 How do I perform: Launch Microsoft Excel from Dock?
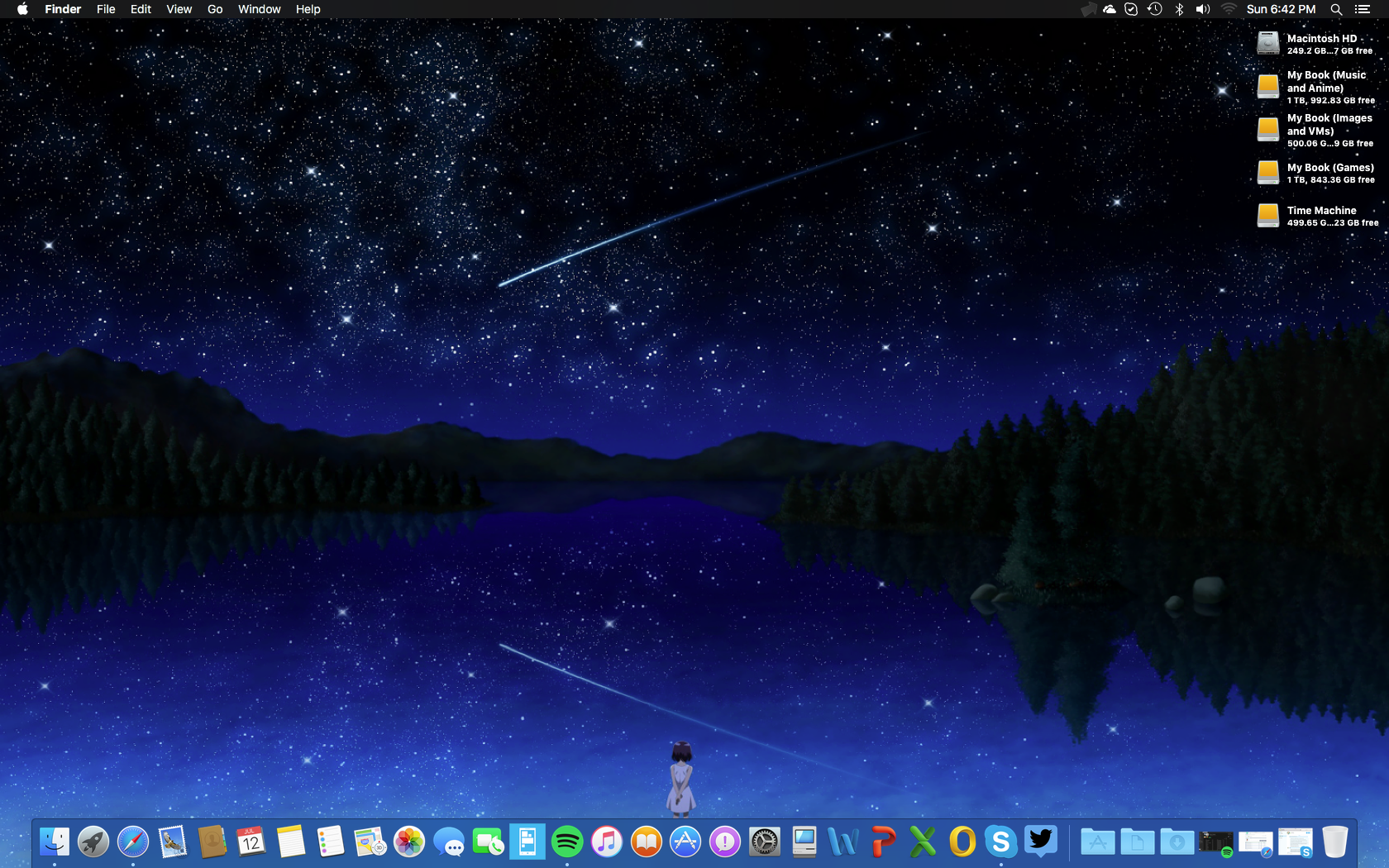point(923,842)
